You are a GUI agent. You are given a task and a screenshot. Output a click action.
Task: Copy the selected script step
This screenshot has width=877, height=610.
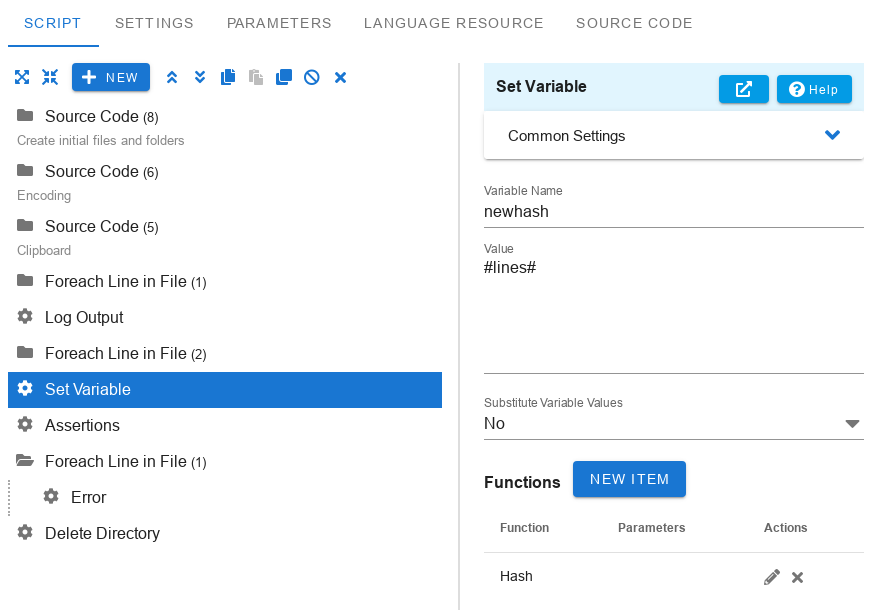pyautogui.click(x=228, y=77)
